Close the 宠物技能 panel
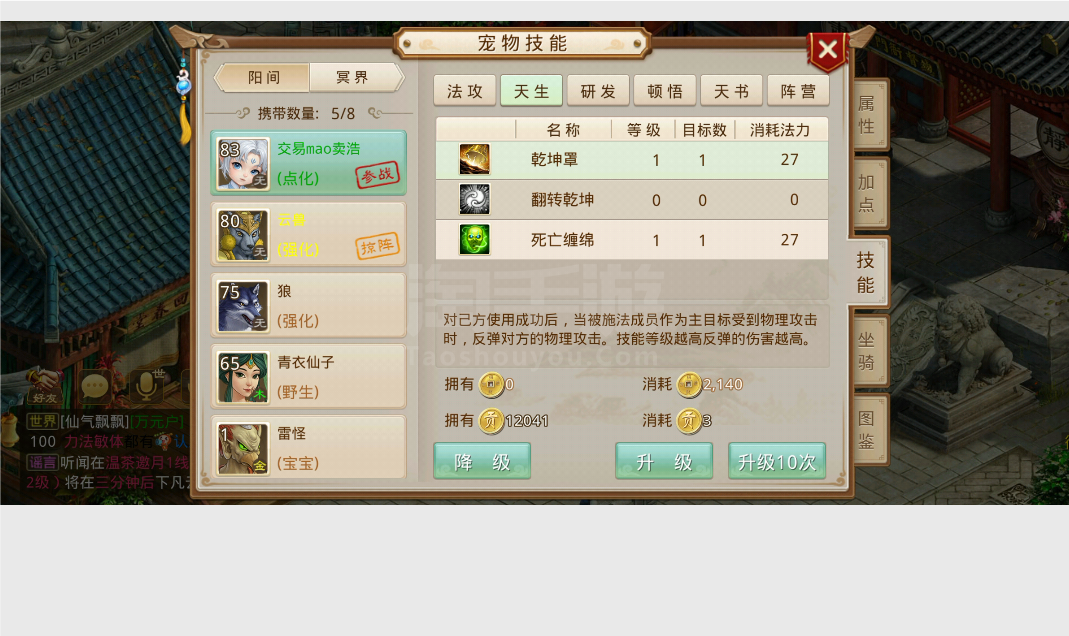Image resolution: width=1069 pixels, height=636 pixels. point(828,50)
